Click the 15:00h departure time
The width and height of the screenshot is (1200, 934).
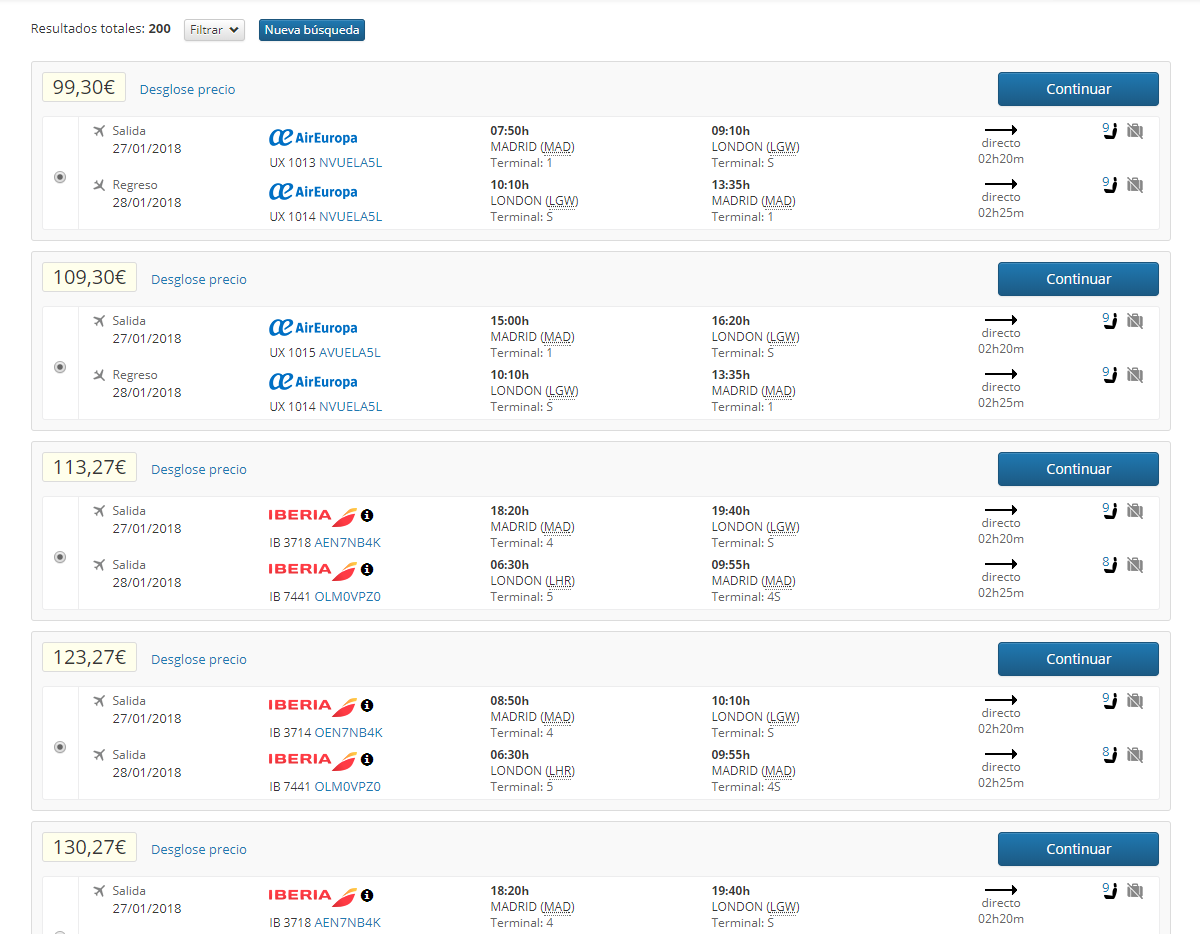(x=509, y=321)
